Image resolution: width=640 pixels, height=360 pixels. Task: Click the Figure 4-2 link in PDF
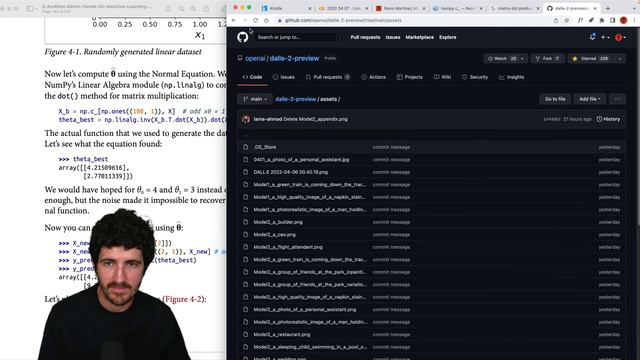pos(183,299)
